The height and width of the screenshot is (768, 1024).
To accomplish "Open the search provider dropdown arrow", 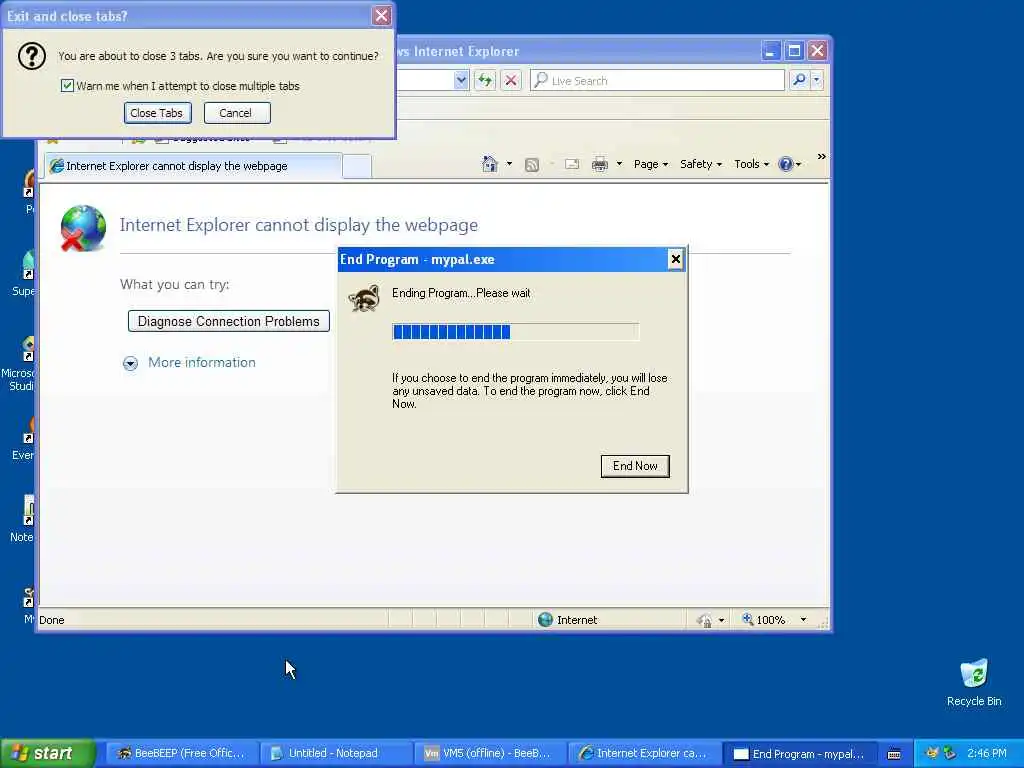I will point(816,80).
